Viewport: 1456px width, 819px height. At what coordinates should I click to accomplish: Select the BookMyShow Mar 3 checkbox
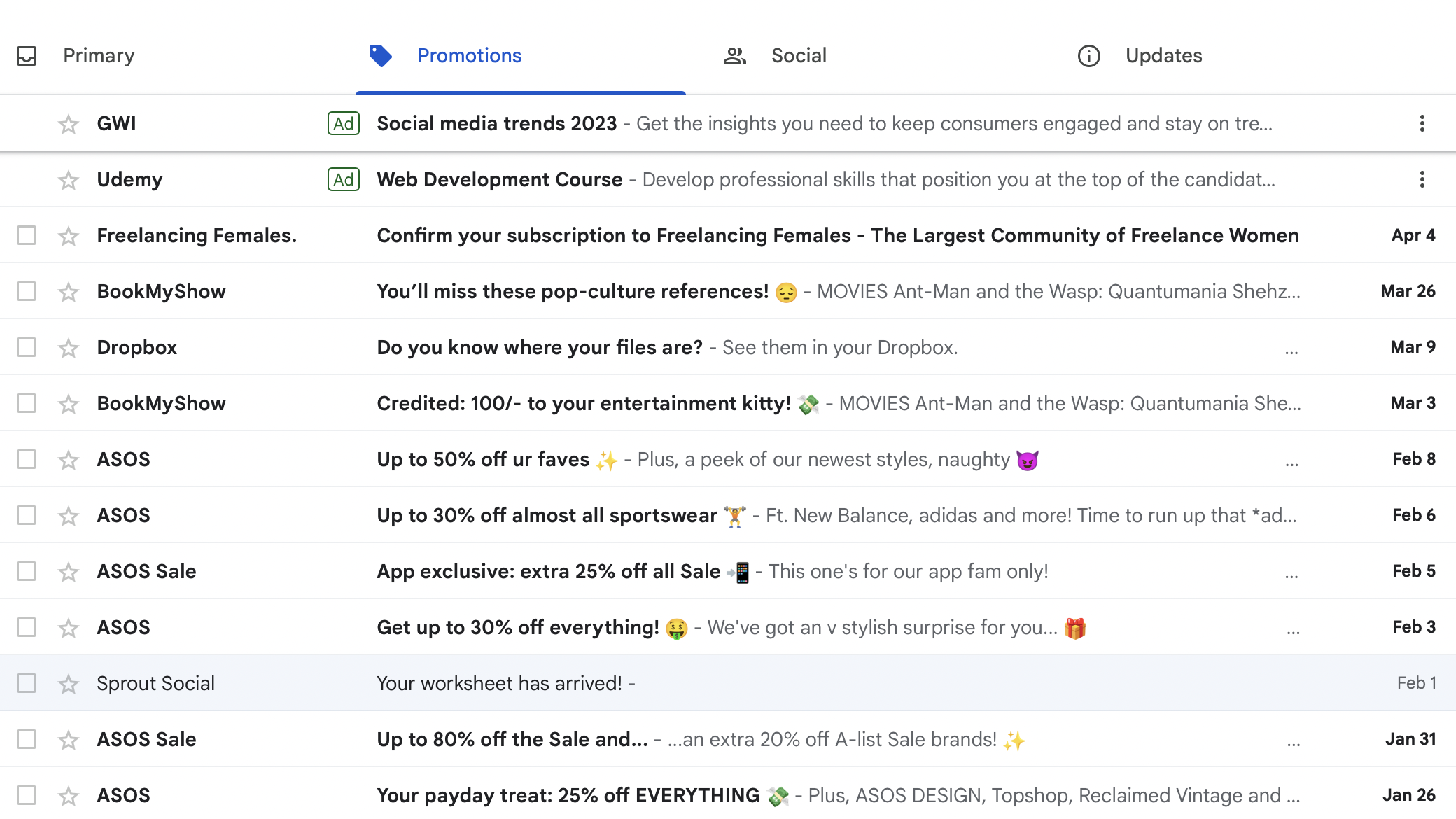coord(27,403)
